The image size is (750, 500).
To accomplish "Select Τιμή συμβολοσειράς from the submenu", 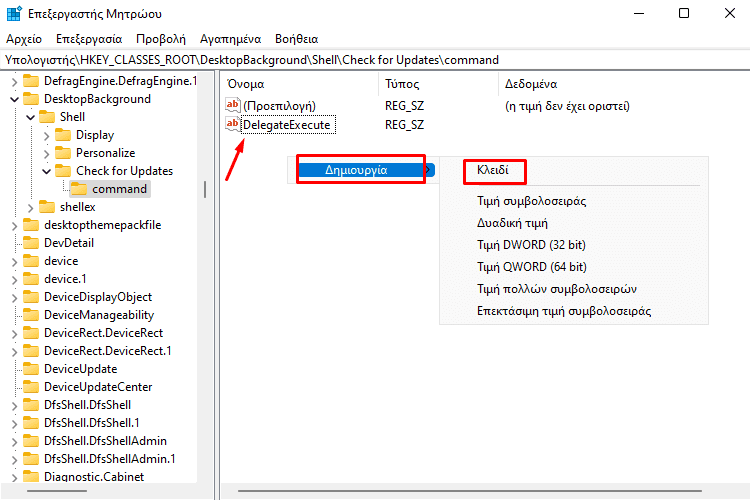I will click(x=531, y=201).
